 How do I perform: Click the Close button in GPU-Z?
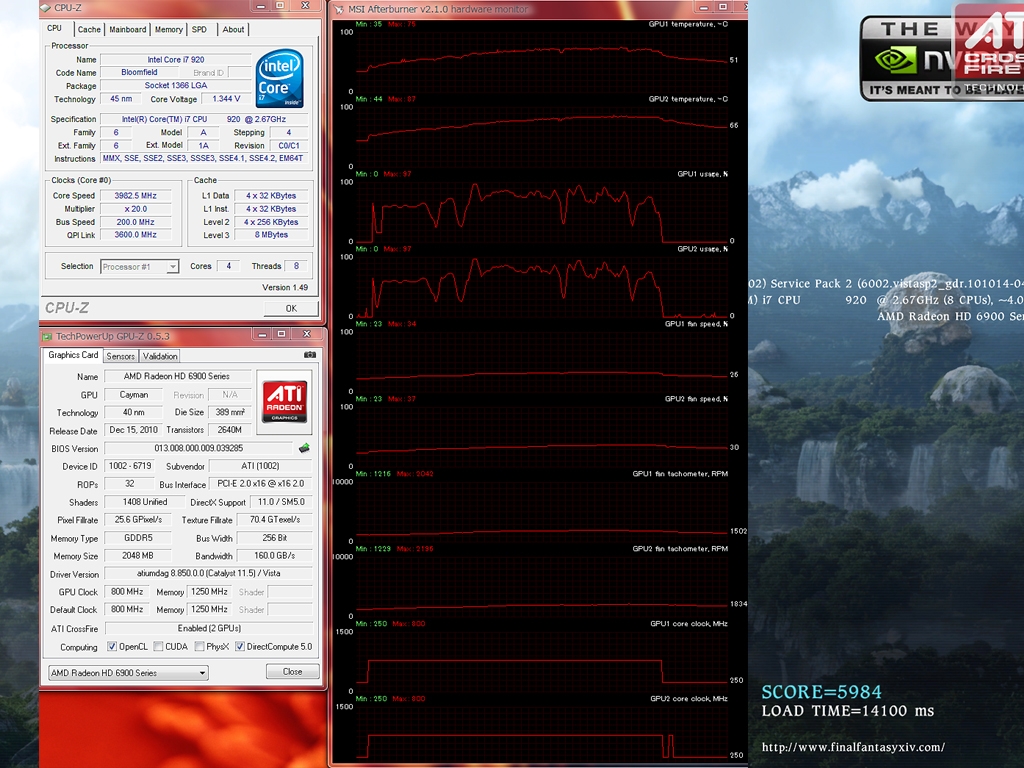tap(293, 671)
